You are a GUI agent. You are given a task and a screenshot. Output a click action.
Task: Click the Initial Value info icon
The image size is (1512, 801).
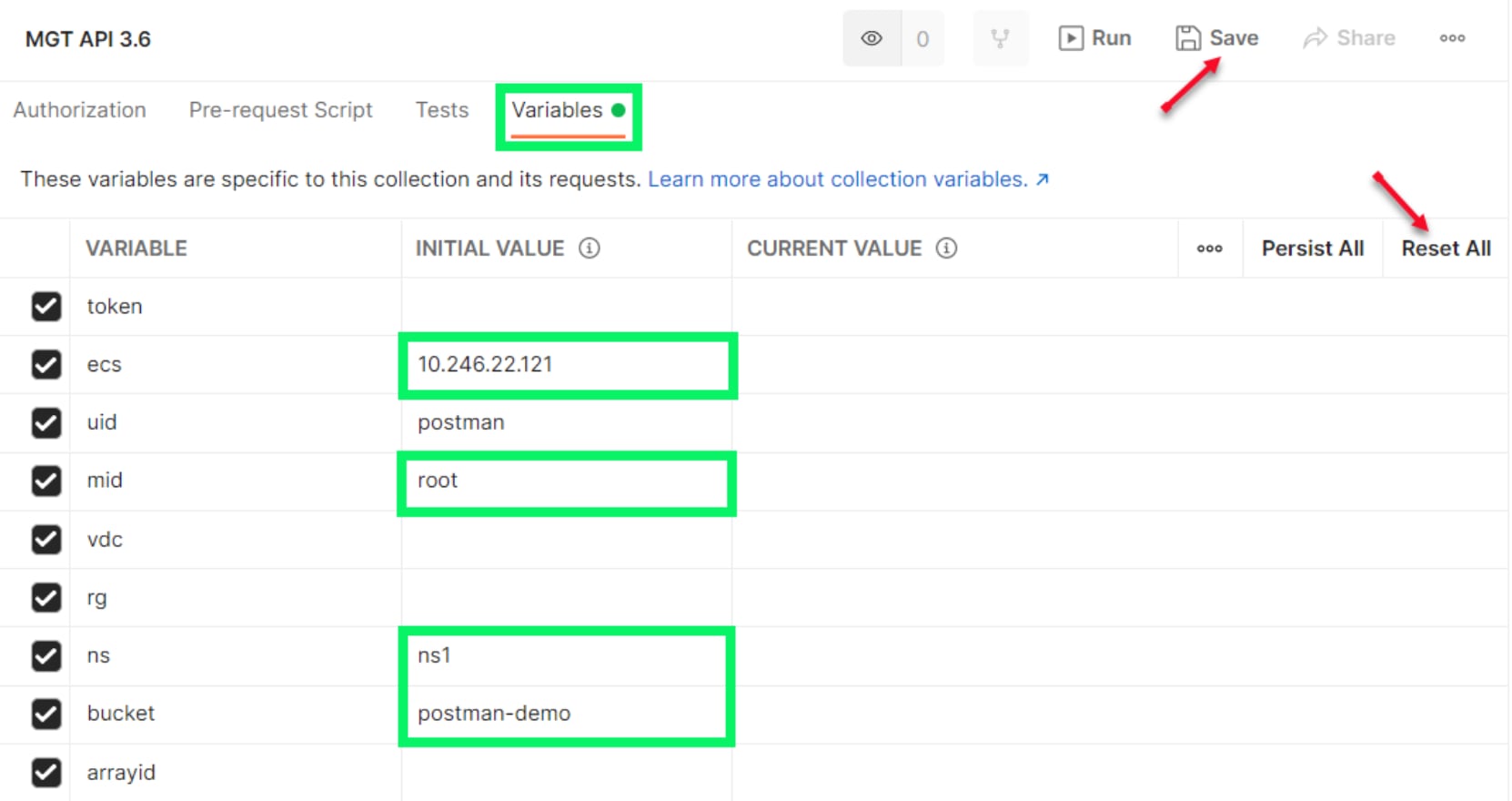coord(590,248)
